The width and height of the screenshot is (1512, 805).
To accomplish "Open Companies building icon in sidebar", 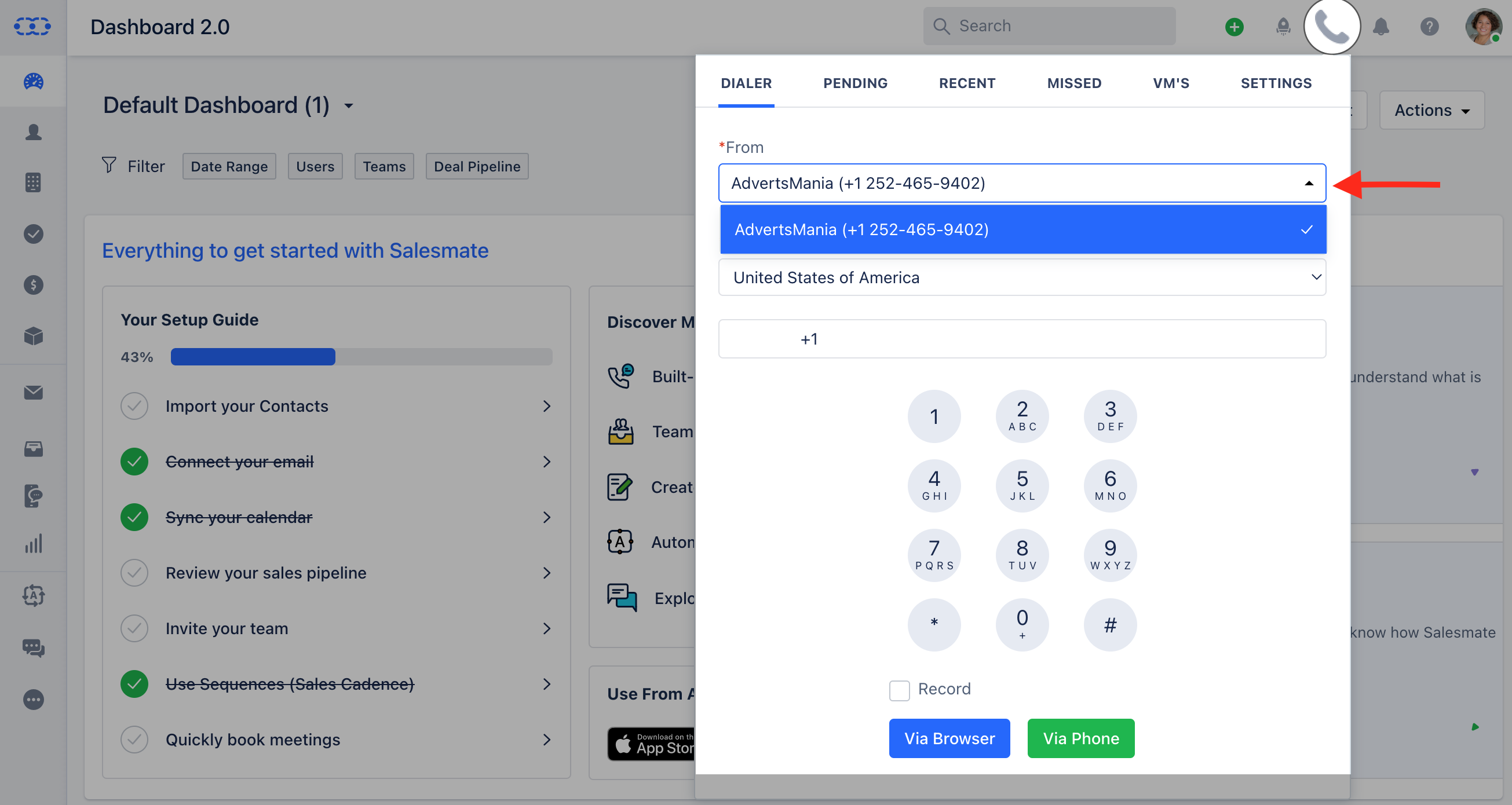I will pos(34,182).
